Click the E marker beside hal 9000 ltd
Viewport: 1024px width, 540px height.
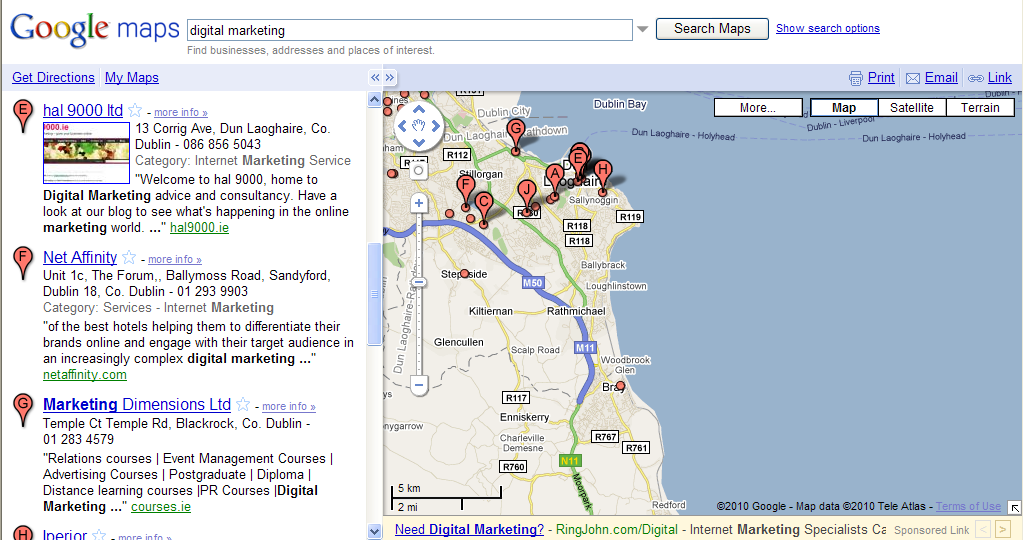click(x=24, y=116)
